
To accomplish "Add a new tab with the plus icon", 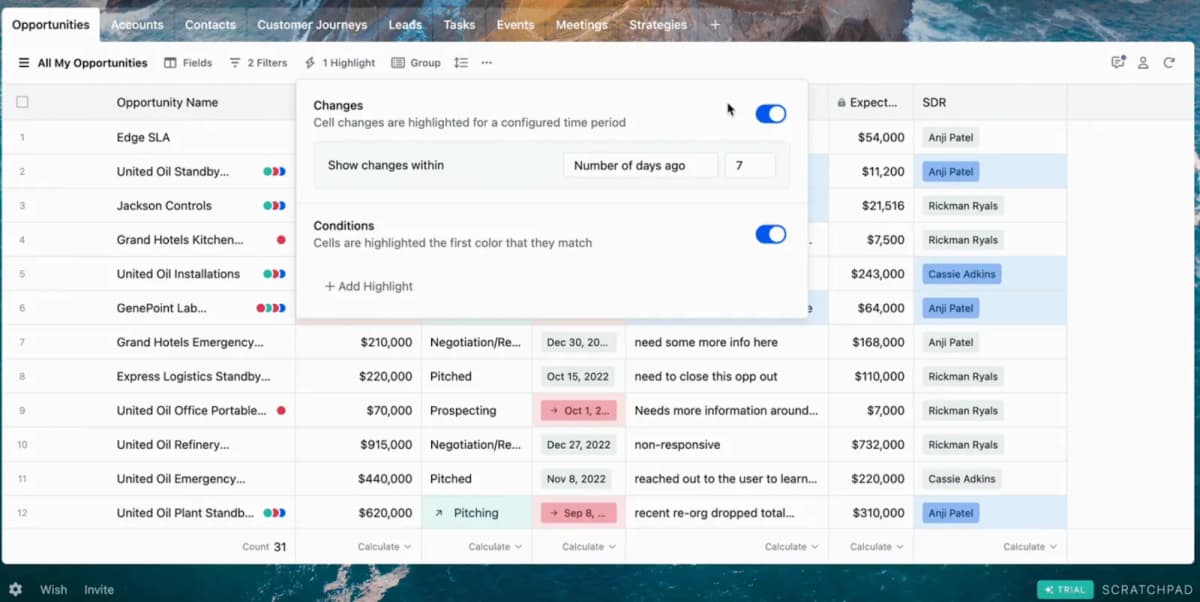I will click(x=715, y=25).
